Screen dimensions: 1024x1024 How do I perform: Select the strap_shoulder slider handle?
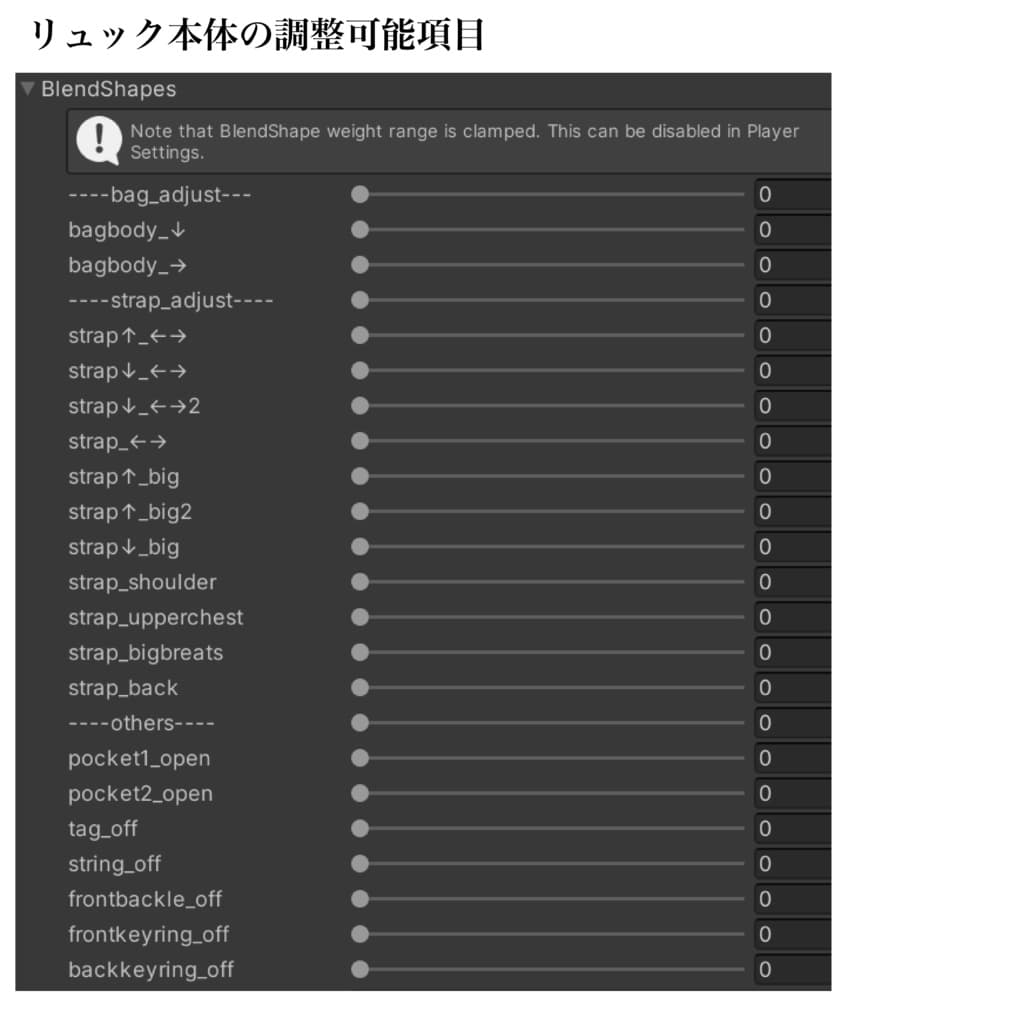point(359,581)
